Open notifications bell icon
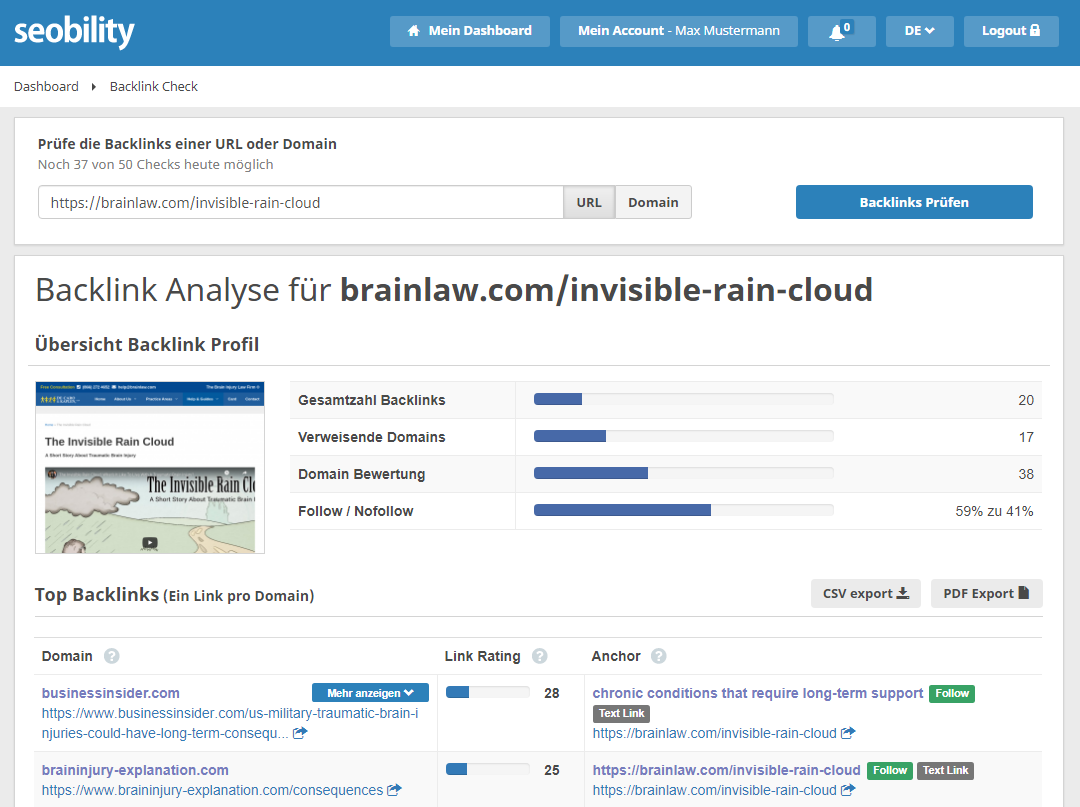Viewport: 1080px width, 807px height. point(841,31)
